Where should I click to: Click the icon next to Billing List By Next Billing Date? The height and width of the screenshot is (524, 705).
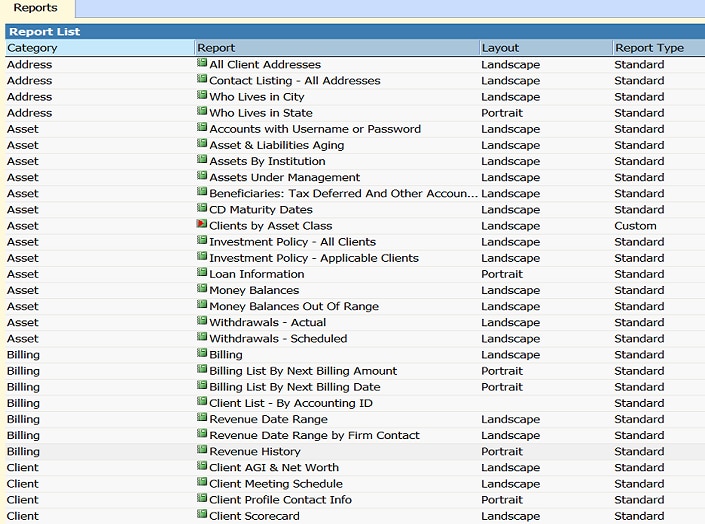click(x=202, y=386)
